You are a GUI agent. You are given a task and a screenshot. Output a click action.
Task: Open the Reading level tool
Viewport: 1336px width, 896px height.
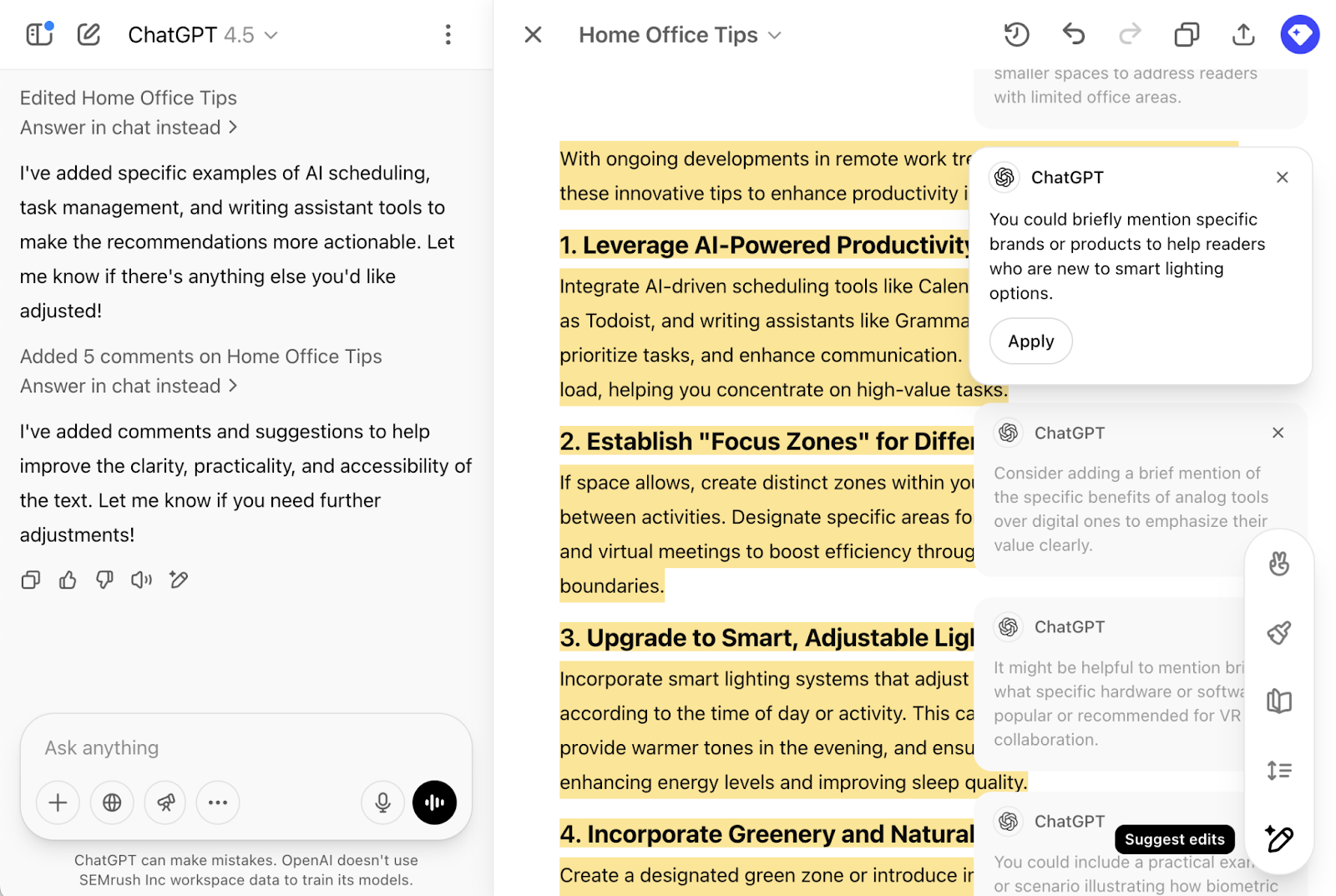(x=1278, y=701)
